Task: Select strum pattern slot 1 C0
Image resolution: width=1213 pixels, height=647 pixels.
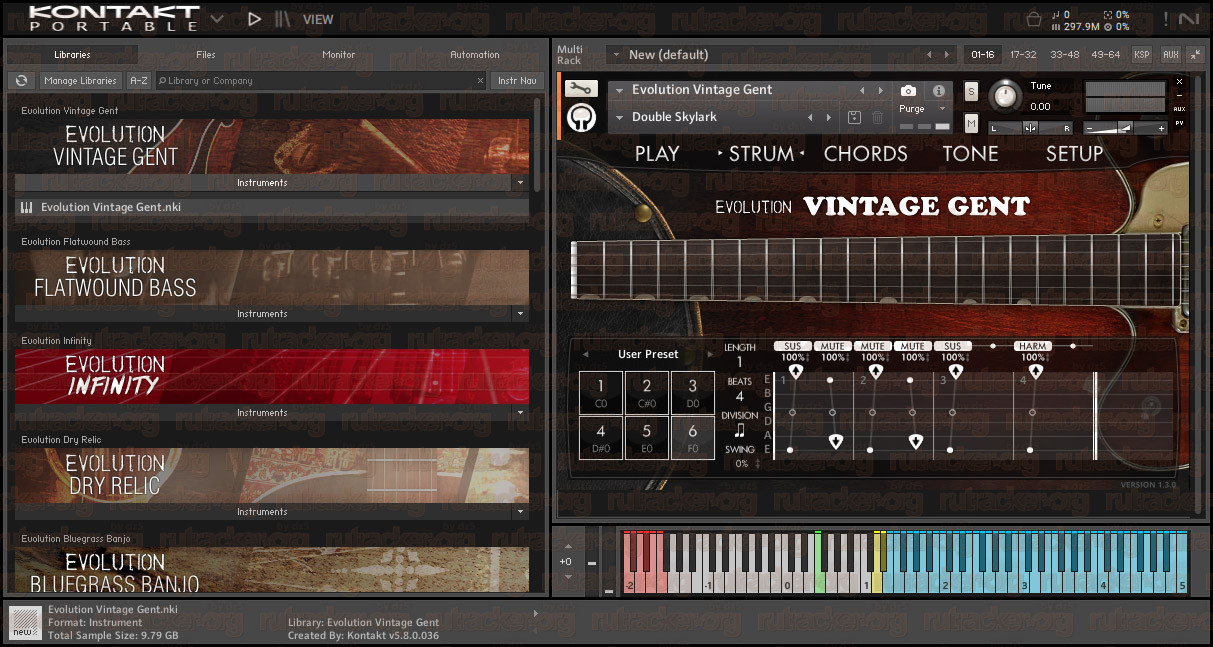Action: pos(601,392)
